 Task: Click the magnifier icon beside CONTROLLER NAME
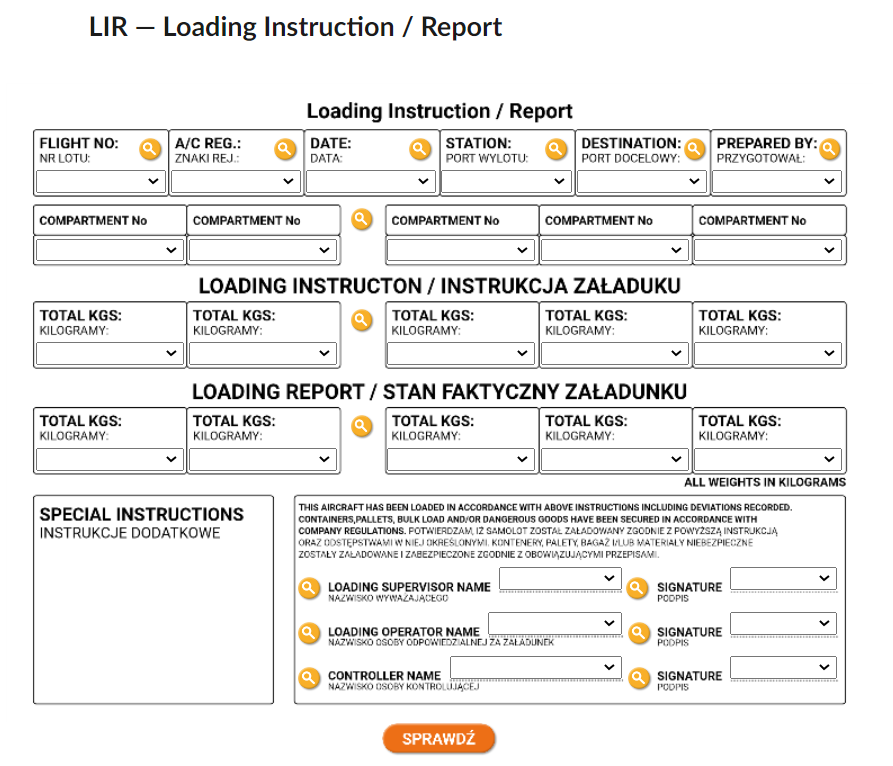310,678
